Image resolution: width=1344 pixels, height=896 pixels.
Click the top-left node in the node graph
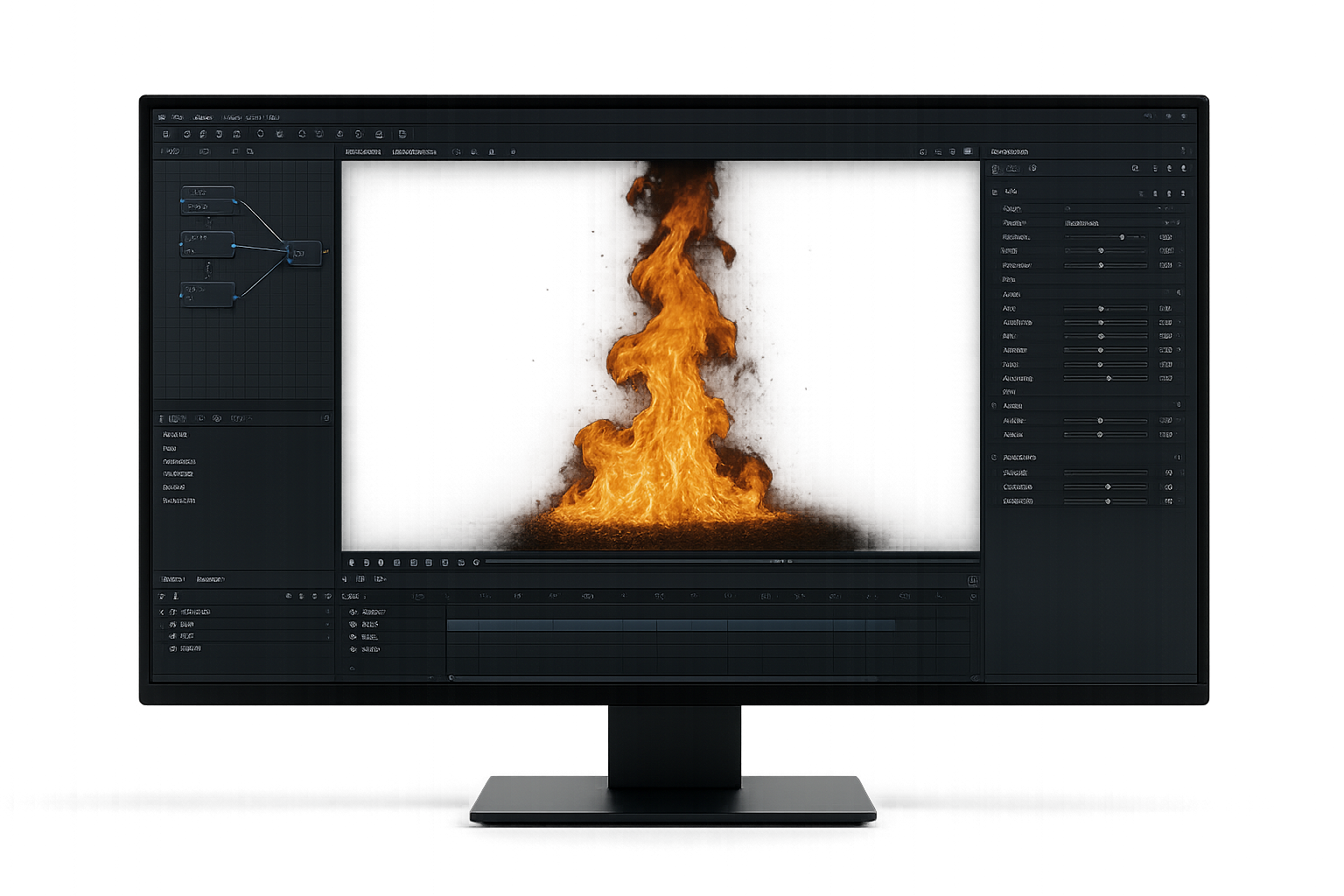coord(207,199)
